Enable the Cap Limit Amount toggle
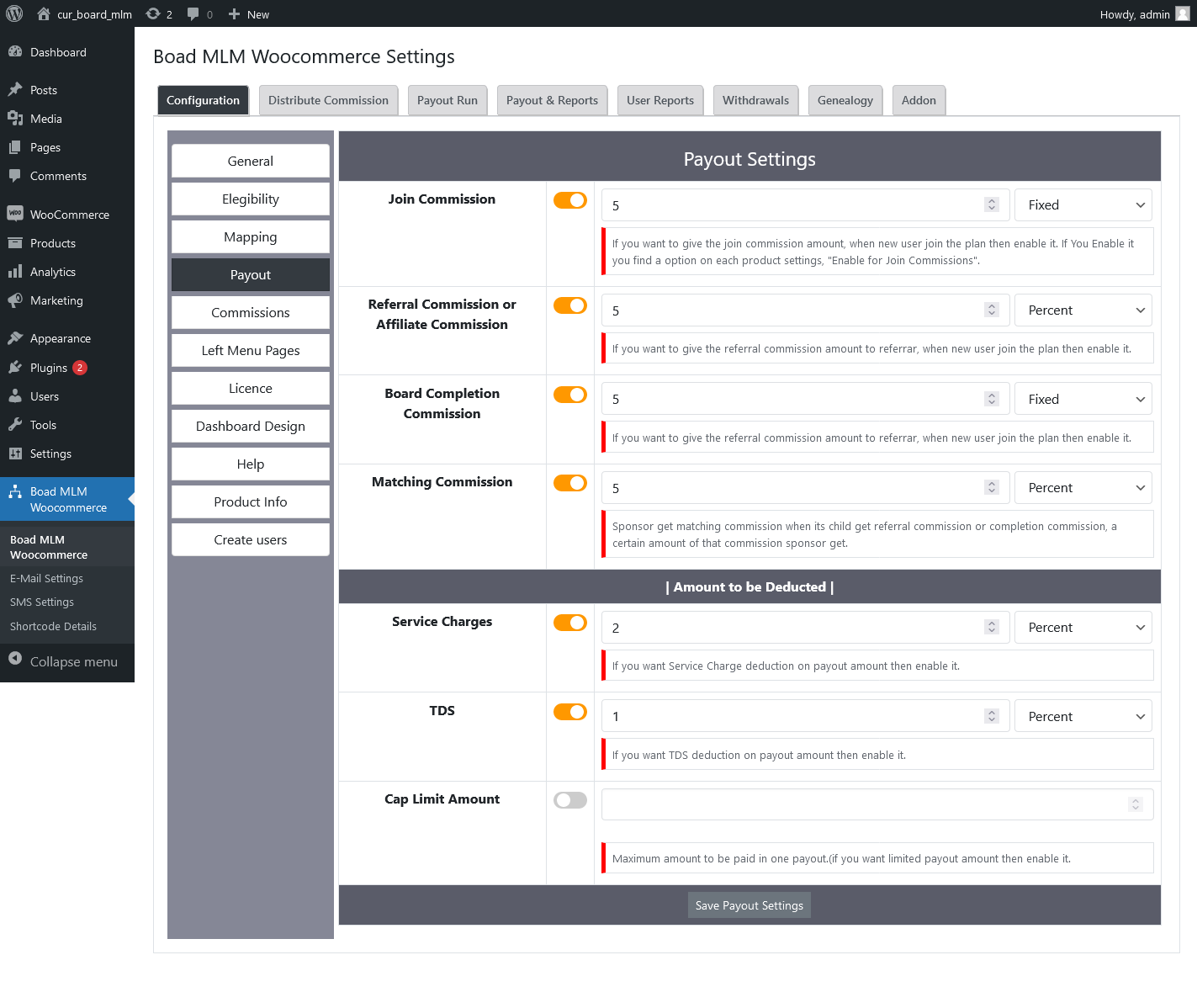 pyautogui.click(x=569, y=799)
